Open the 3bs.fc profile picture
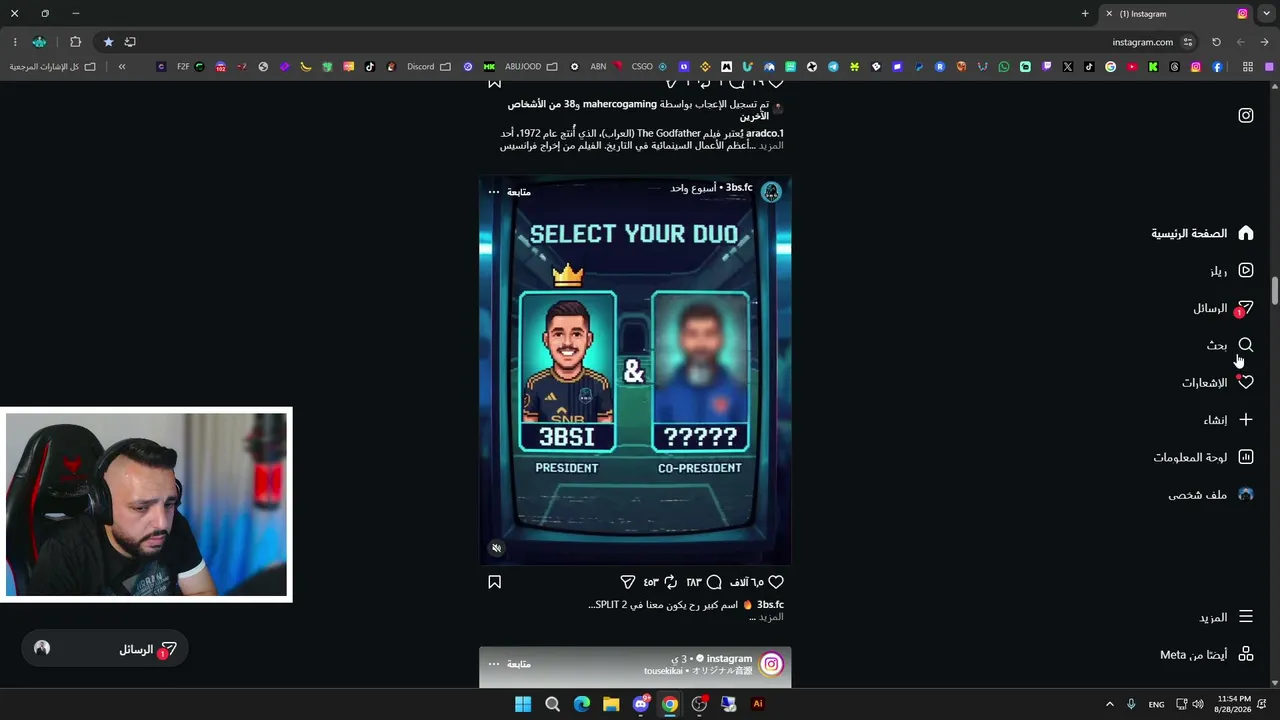Screen dimensions: 1280x720 pos(771,192)
